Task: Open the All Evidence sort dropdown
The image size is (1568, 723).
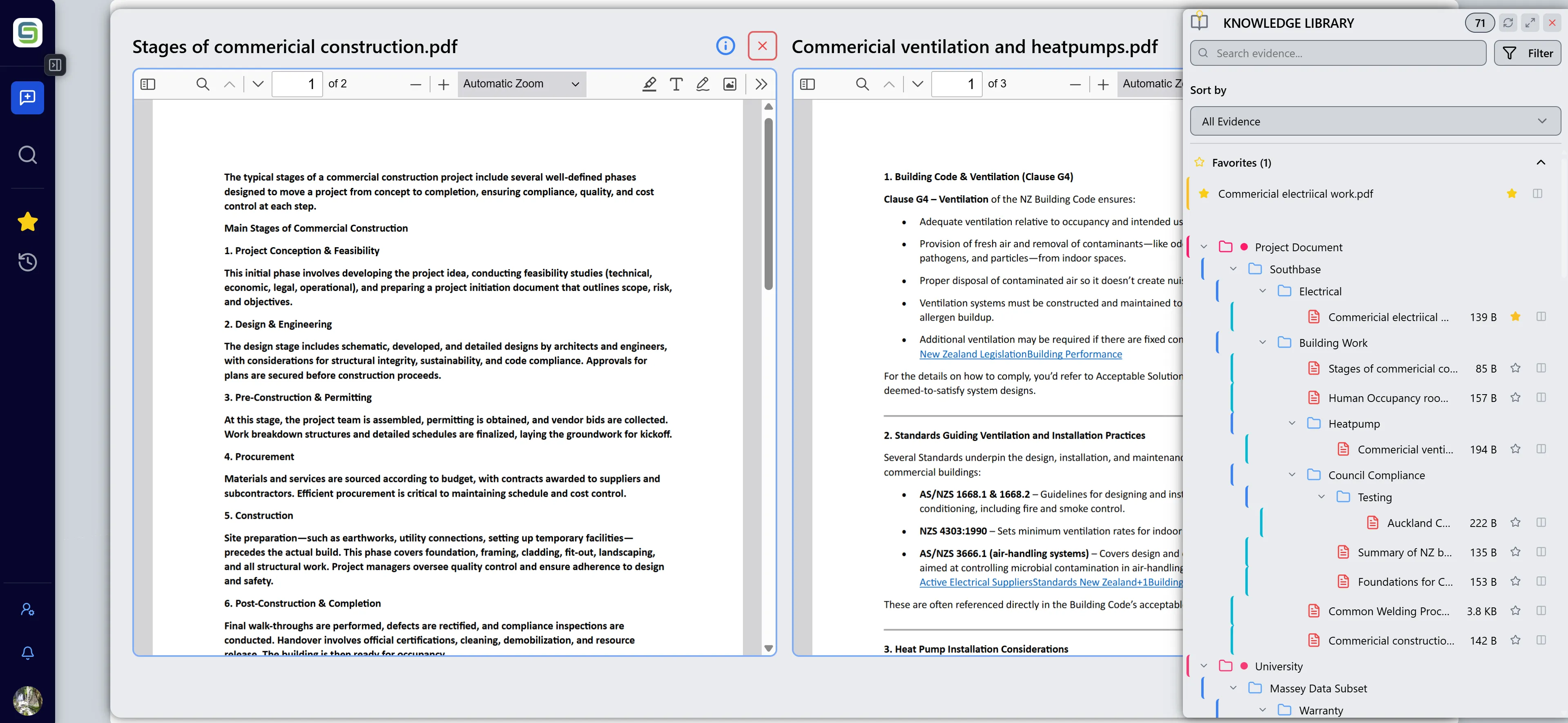Action: pos(1374,120)
